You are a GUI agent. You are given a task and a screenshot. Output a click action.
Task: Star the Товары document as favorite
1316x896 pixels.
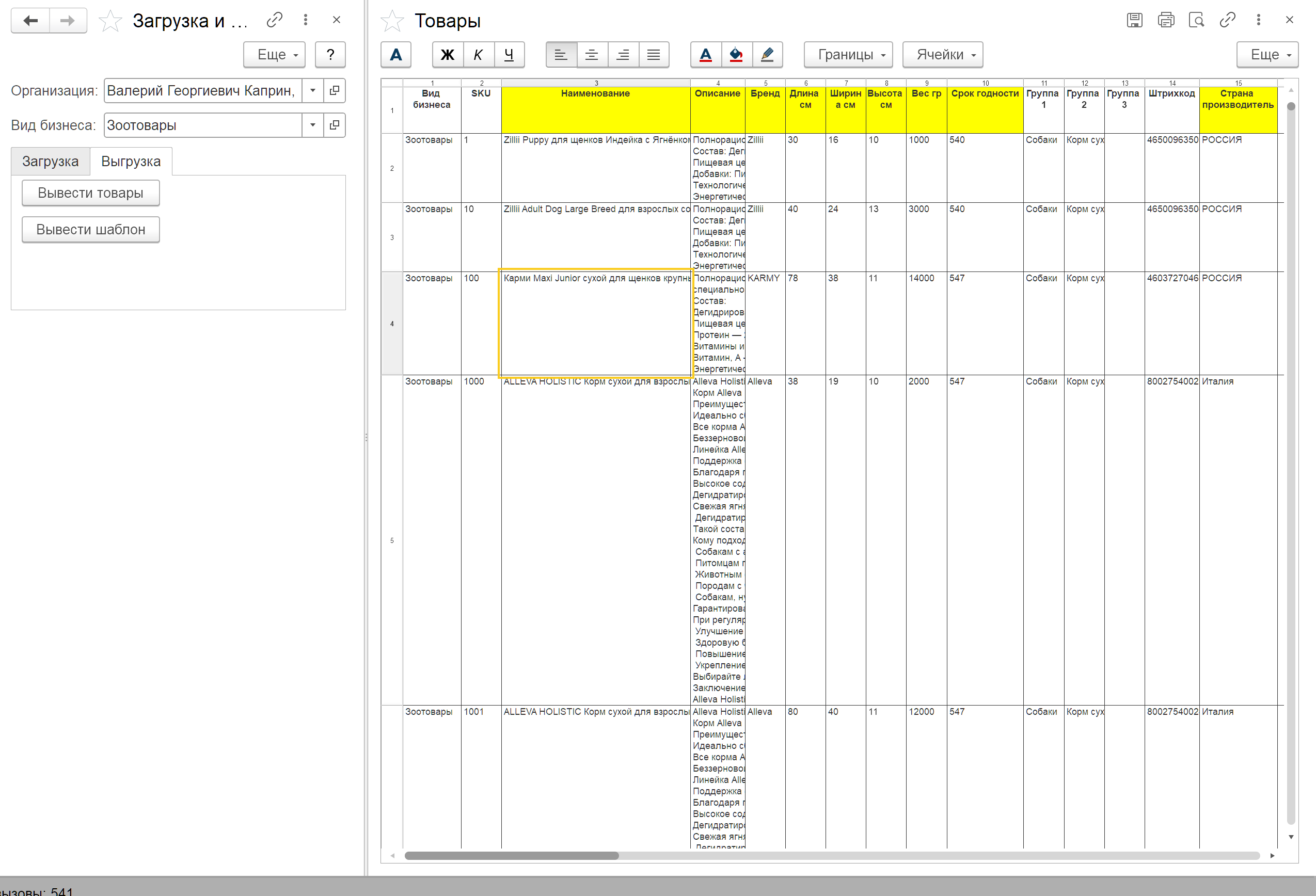(392, 21)
